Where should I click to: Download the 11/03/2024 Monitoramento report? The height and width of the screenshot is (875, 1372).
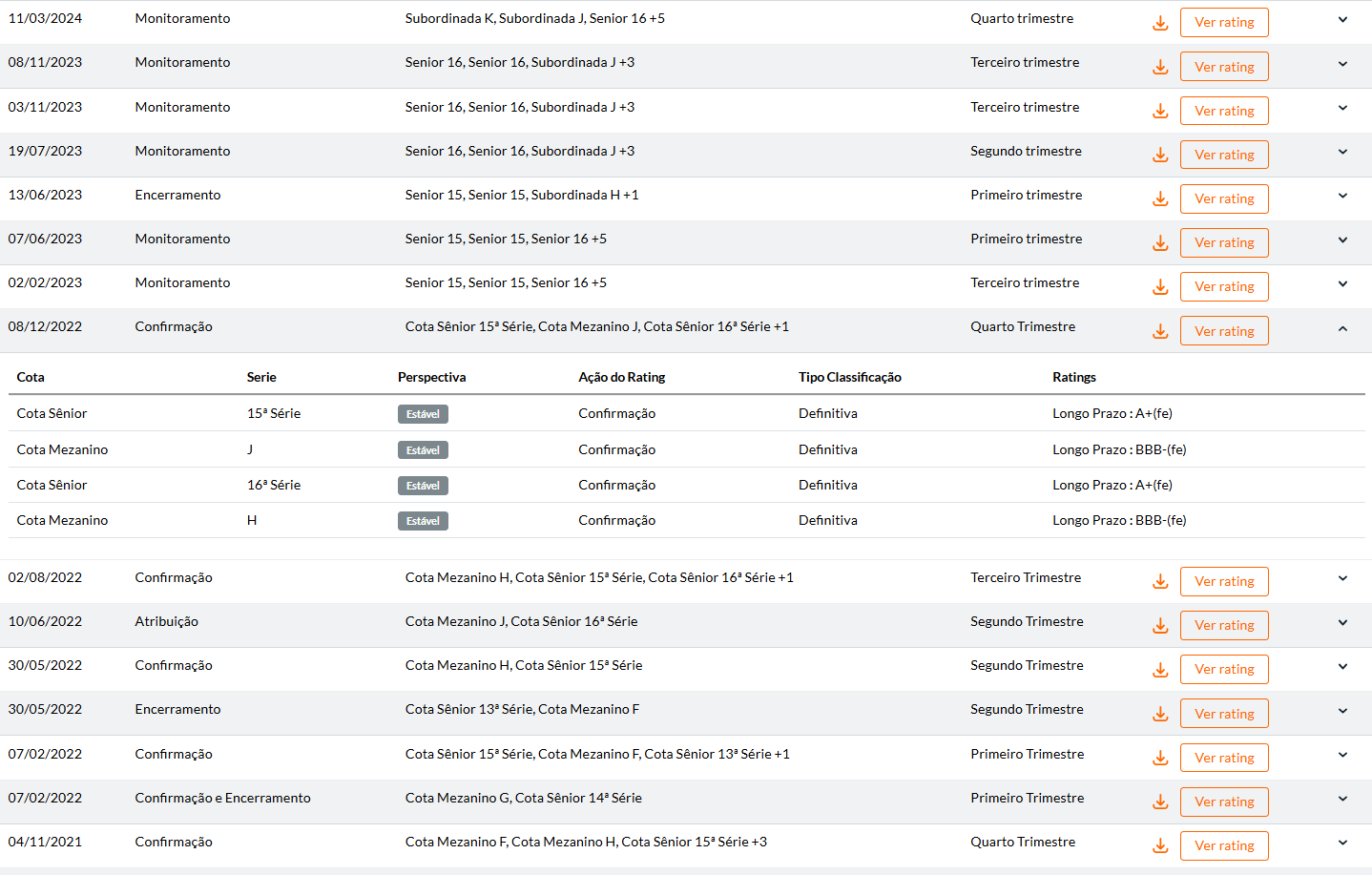pyautogui.click(x=1160, y=23)
